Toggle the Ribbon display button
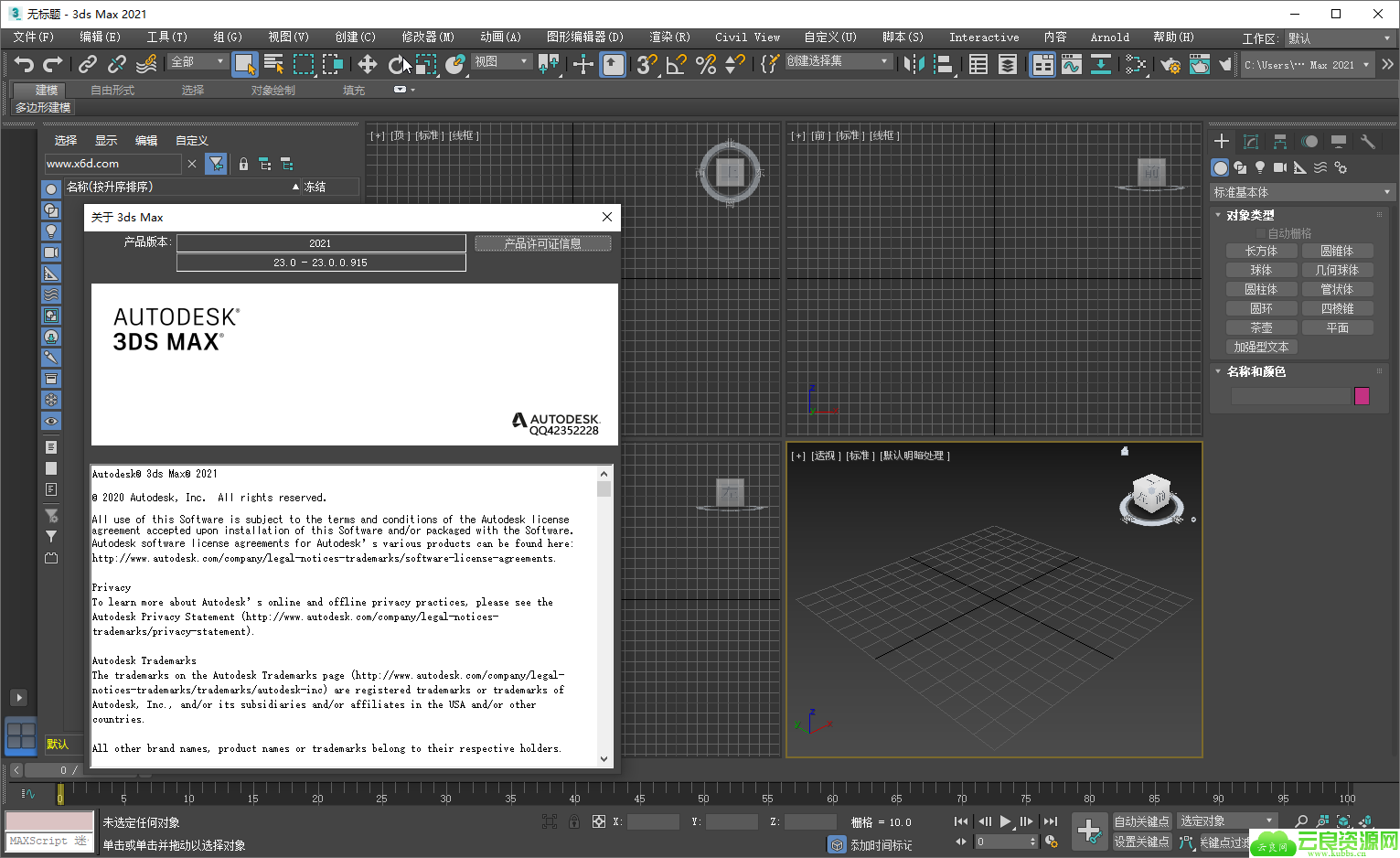The width and height of the screenshot is (1400, 858). coord(1042,64)
